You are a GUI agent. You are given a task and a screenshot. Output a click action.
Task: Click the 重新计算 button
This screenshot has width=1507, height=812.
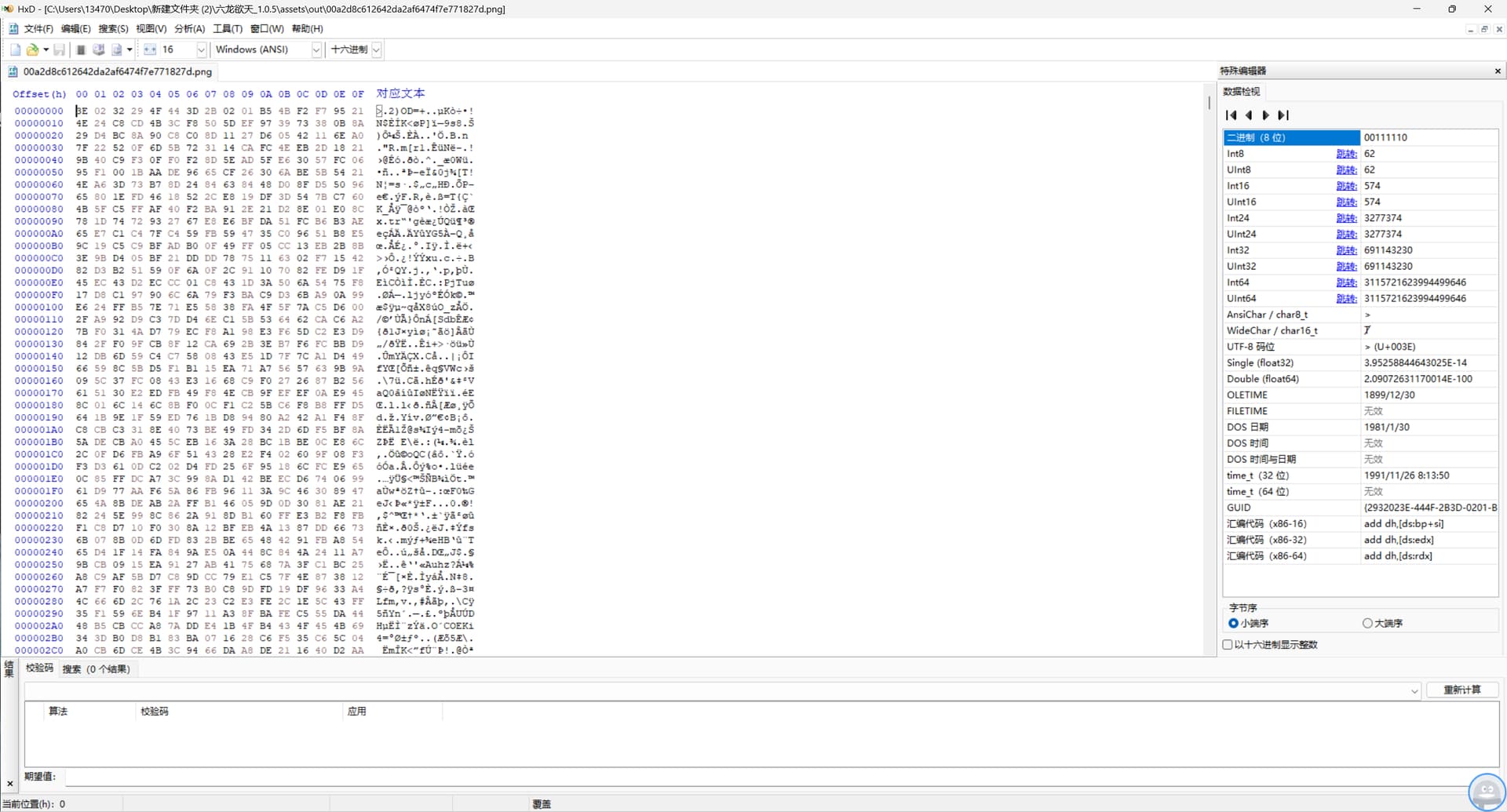tap(1461, 690)
